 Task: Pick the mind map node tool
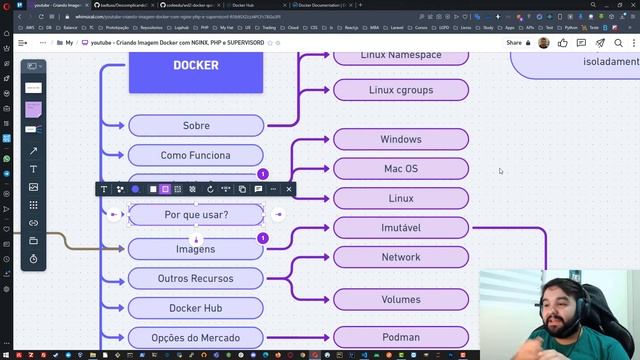[x=33, y=130]
